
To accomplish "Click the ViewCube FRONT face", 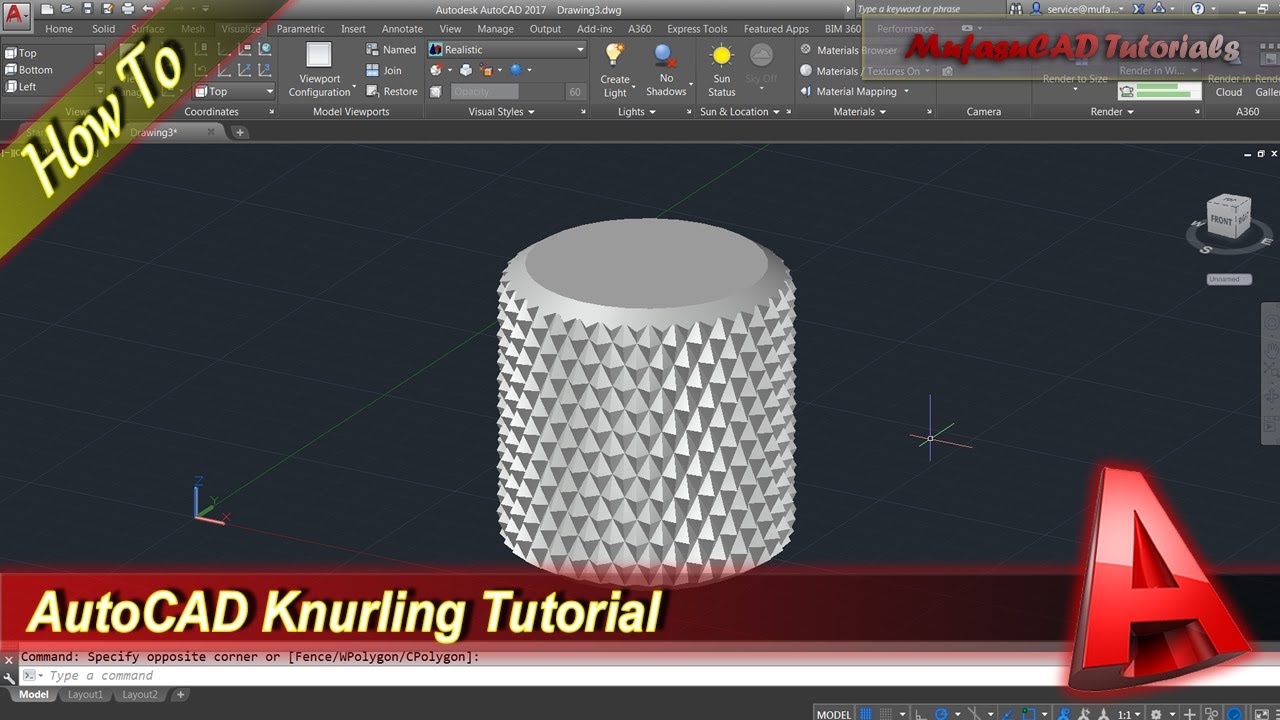I will 1222,219.
